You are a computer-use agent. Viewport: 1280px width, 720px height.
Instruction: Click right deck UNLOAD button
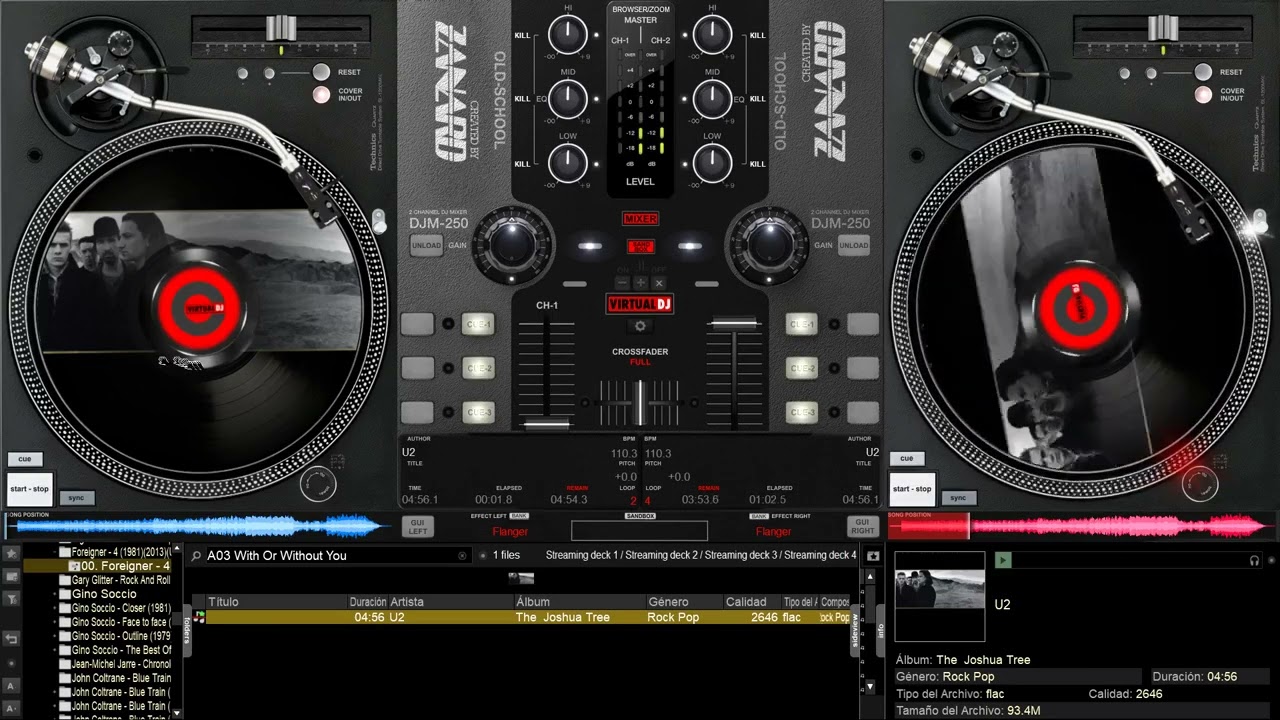coord(854,245)
